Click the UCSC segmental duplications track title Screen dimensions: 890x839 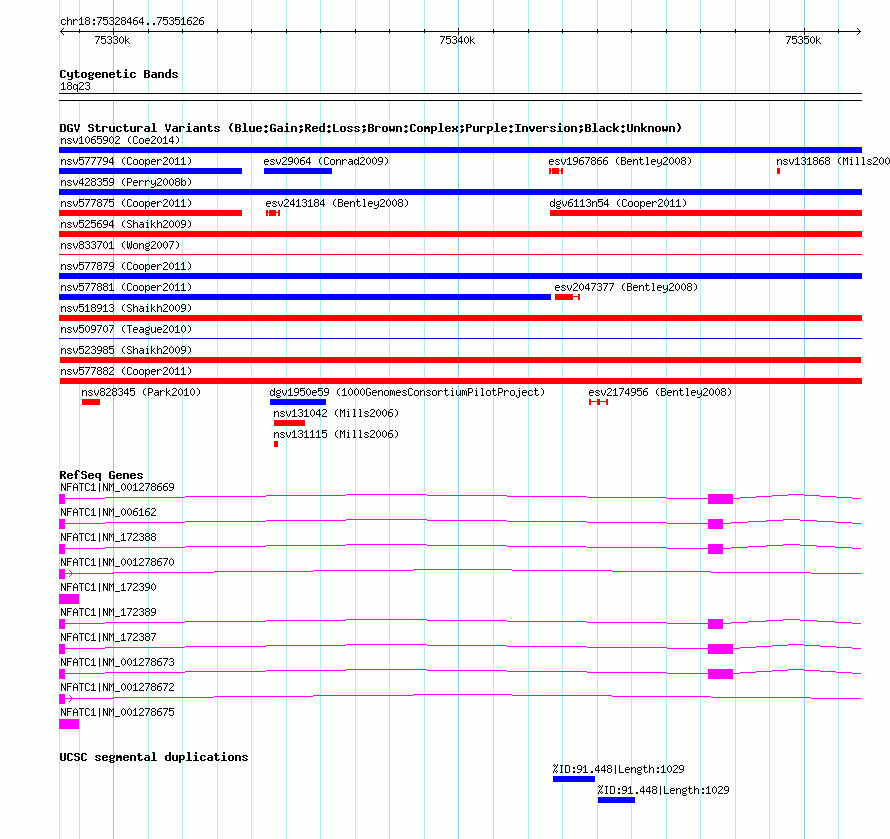pyautogui.click(x=154, y=757)
